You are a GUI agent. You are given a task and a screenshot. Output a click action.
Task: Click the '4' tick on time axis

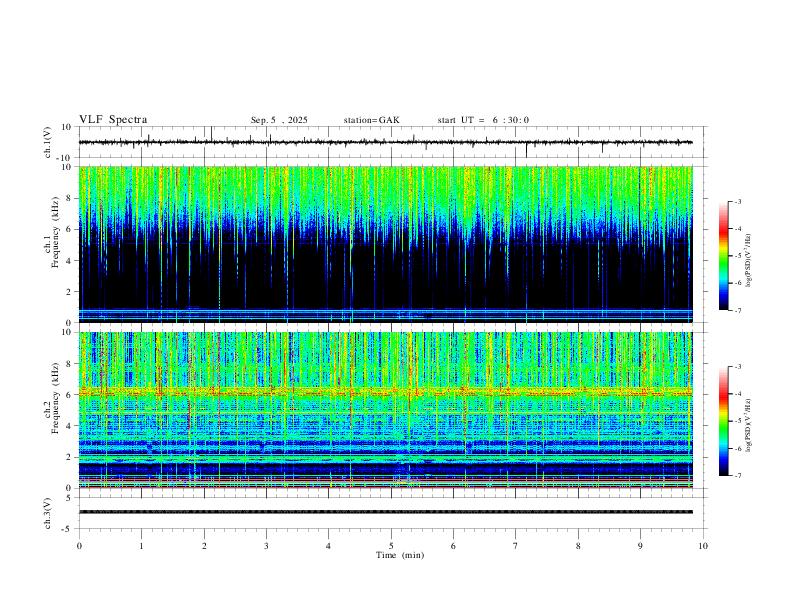[328, 546]
